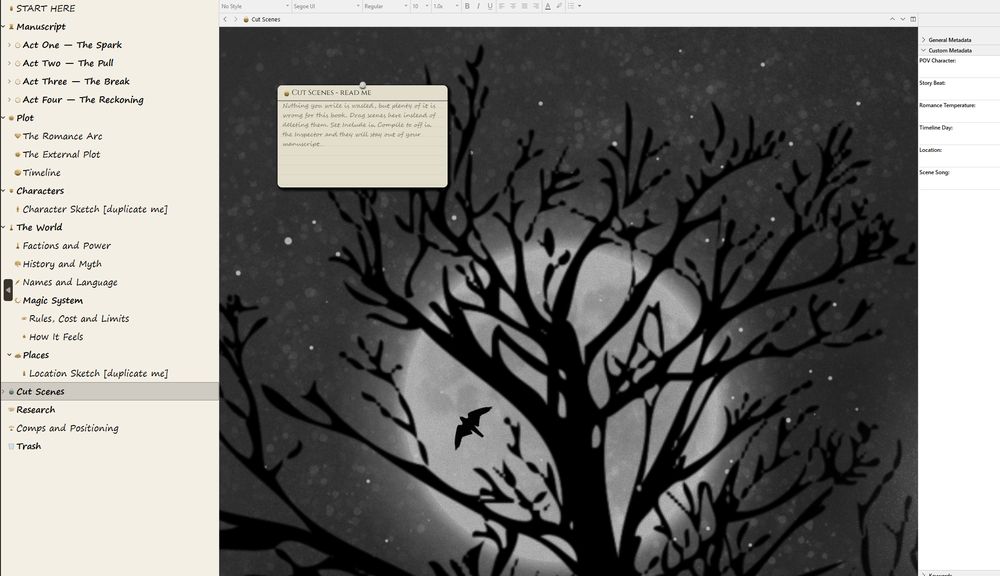The height and width of the screenshot is (576, 1000).
Task: Open the Regular font weight dropdown
Action: pos(385,6)
